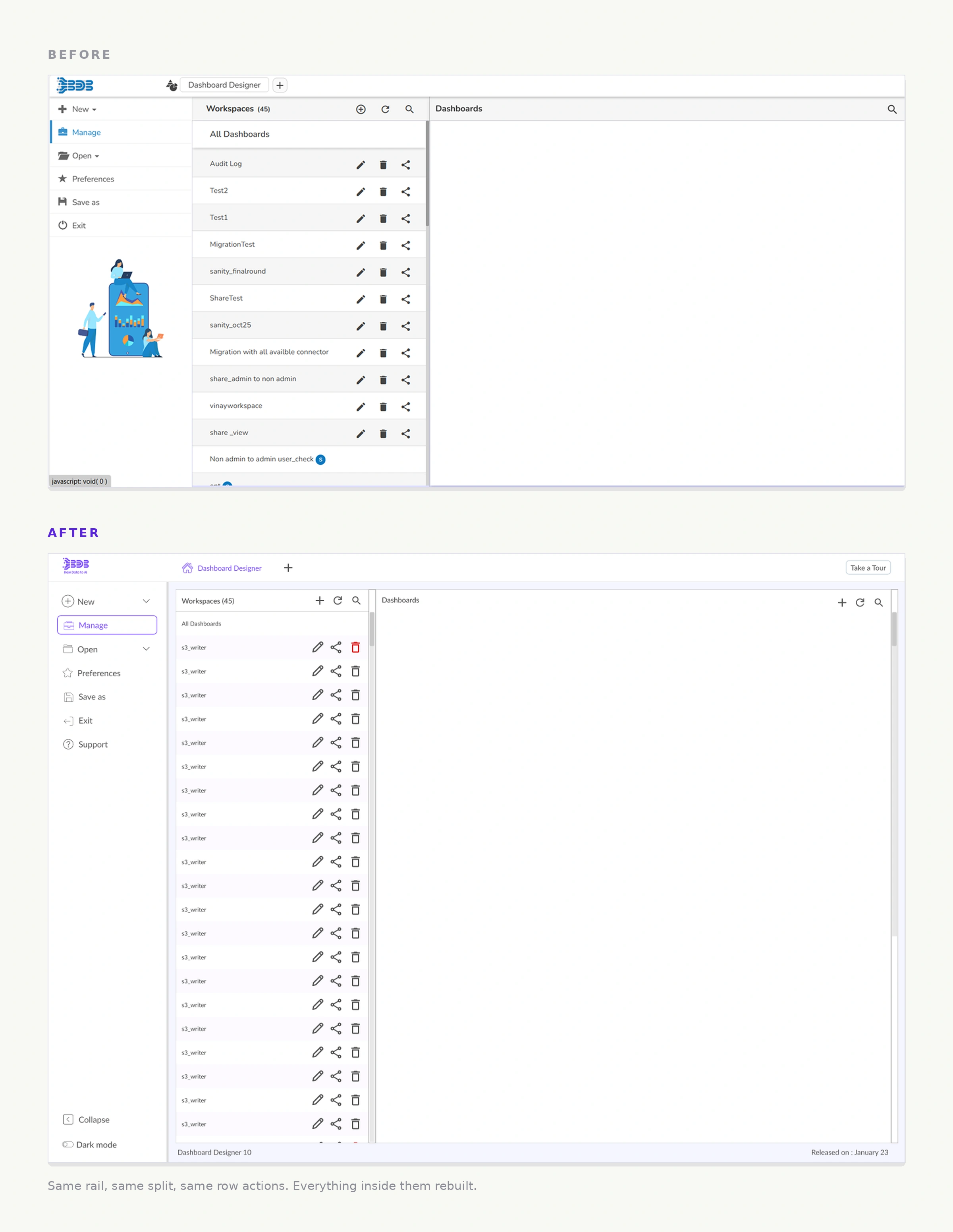
Task: Add a dashboard with plus icon in After Dashboards panel
Action: [x=842, y=602]
